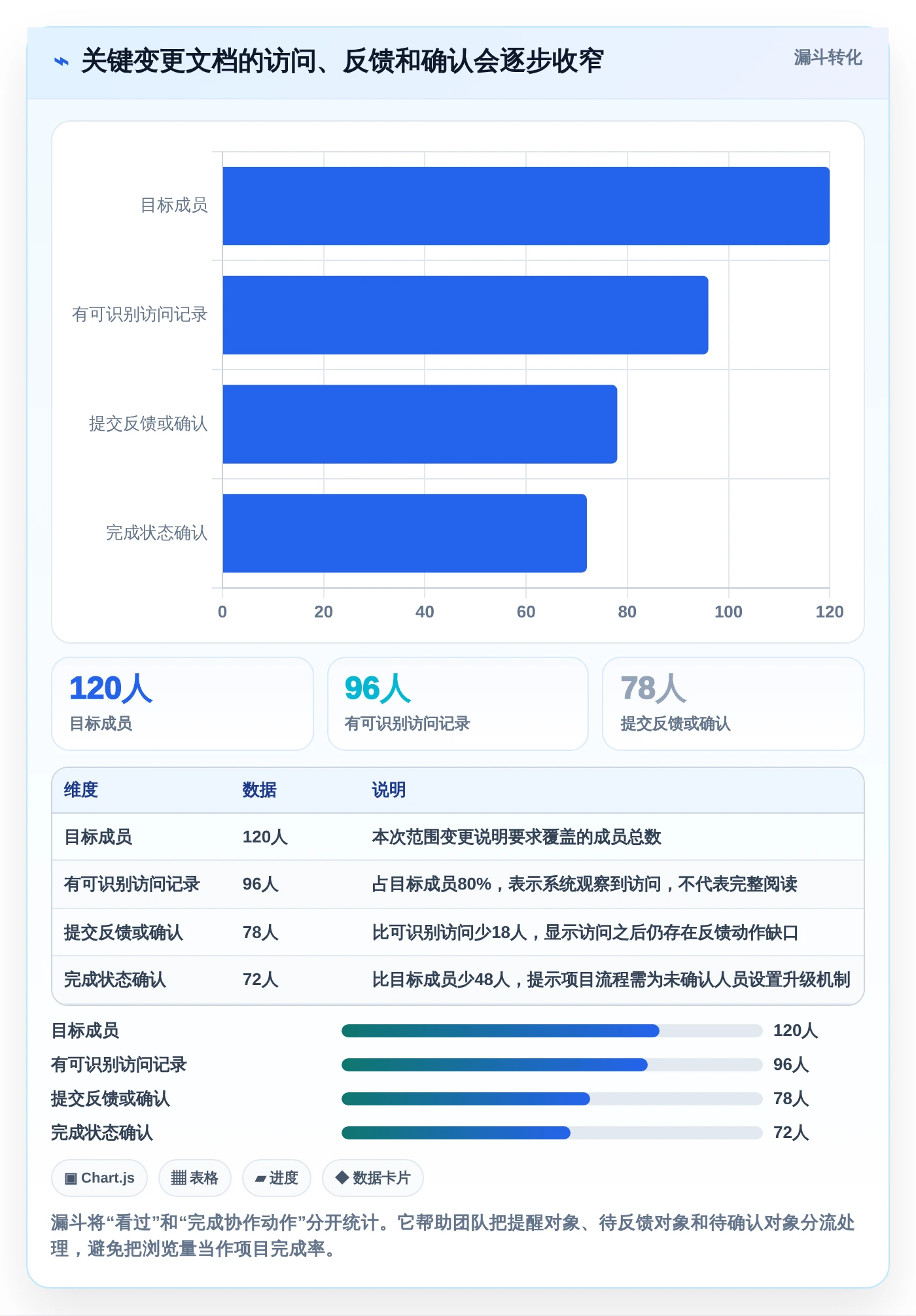Click the 120人 value beside progress bar
This screenshot has height=1316, width=916.
point(796,1031)
